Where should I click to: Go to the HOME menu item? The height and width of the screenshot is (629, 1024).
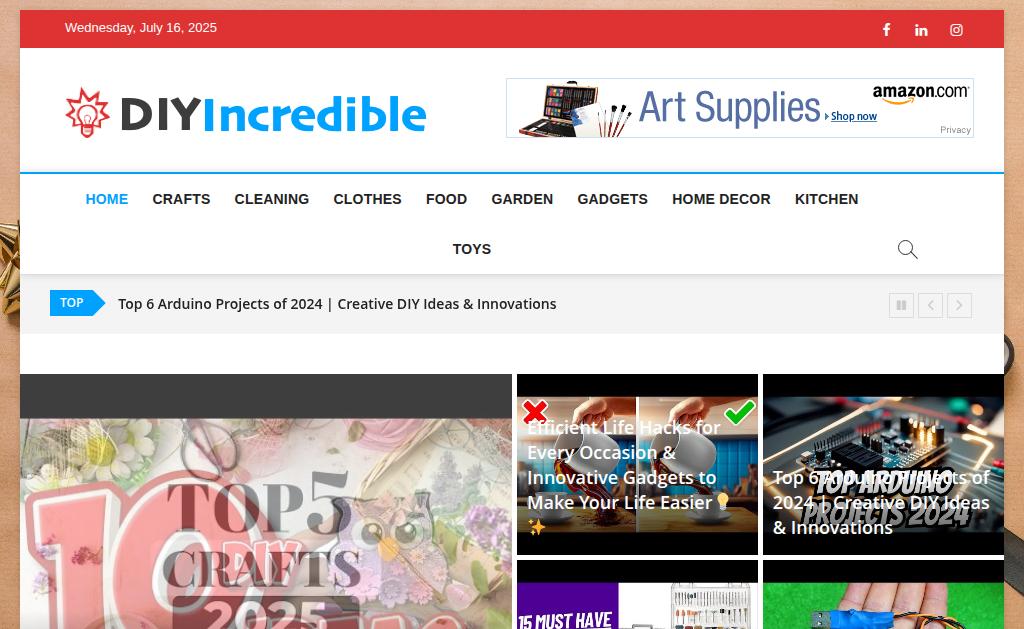[x=106, y=199]
